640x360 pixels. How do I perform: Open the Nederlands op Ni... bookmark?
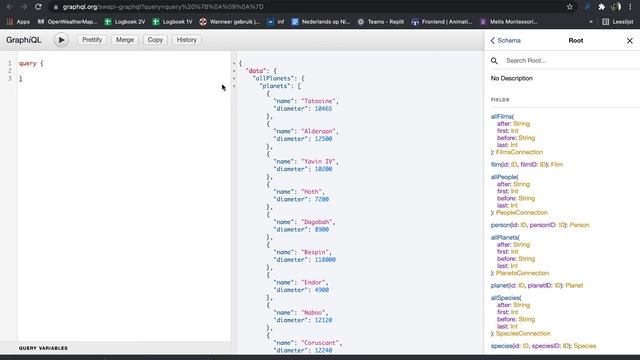(321, 22)
